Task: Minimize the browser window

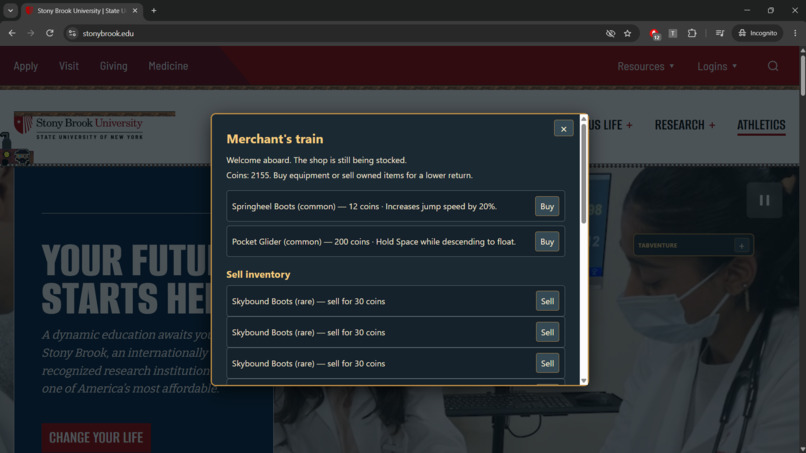Action: click(x=747, y=10)
